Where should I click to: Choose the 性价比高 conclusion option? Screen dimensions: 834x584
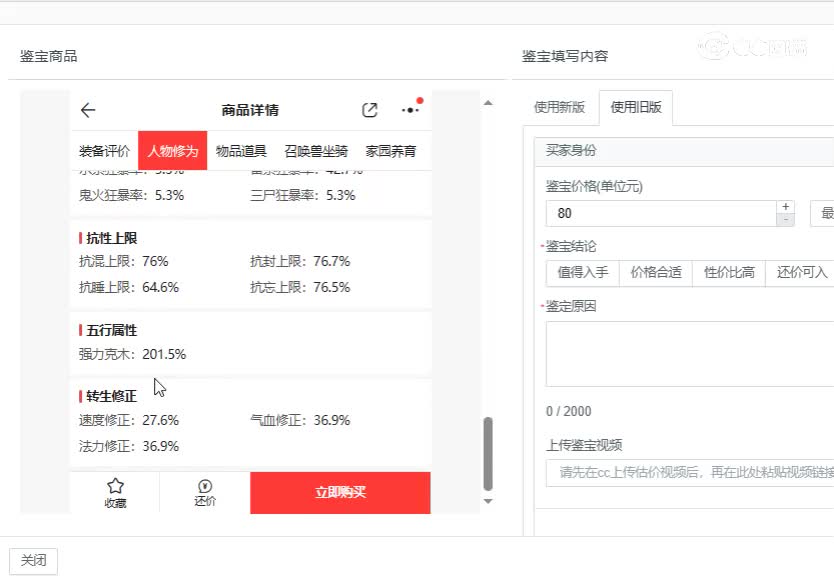pyautogui.click(x=729, y=273)
